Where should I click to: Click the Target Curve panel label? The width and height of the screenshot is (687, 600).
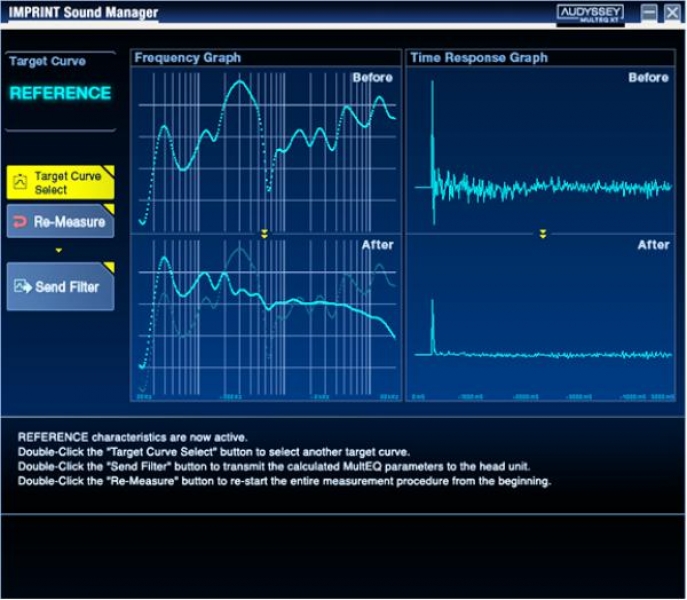pyautogui.click(x=47, y=61)
